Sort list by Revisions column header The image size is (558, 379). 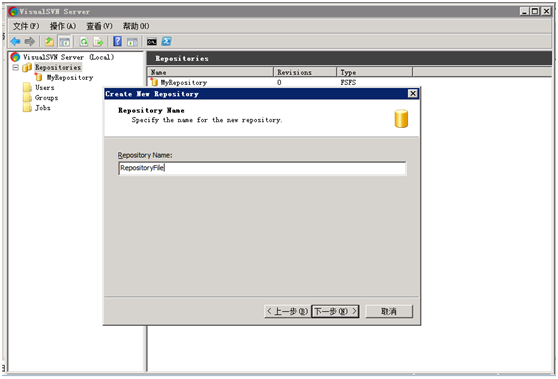[x=305, y=72]
